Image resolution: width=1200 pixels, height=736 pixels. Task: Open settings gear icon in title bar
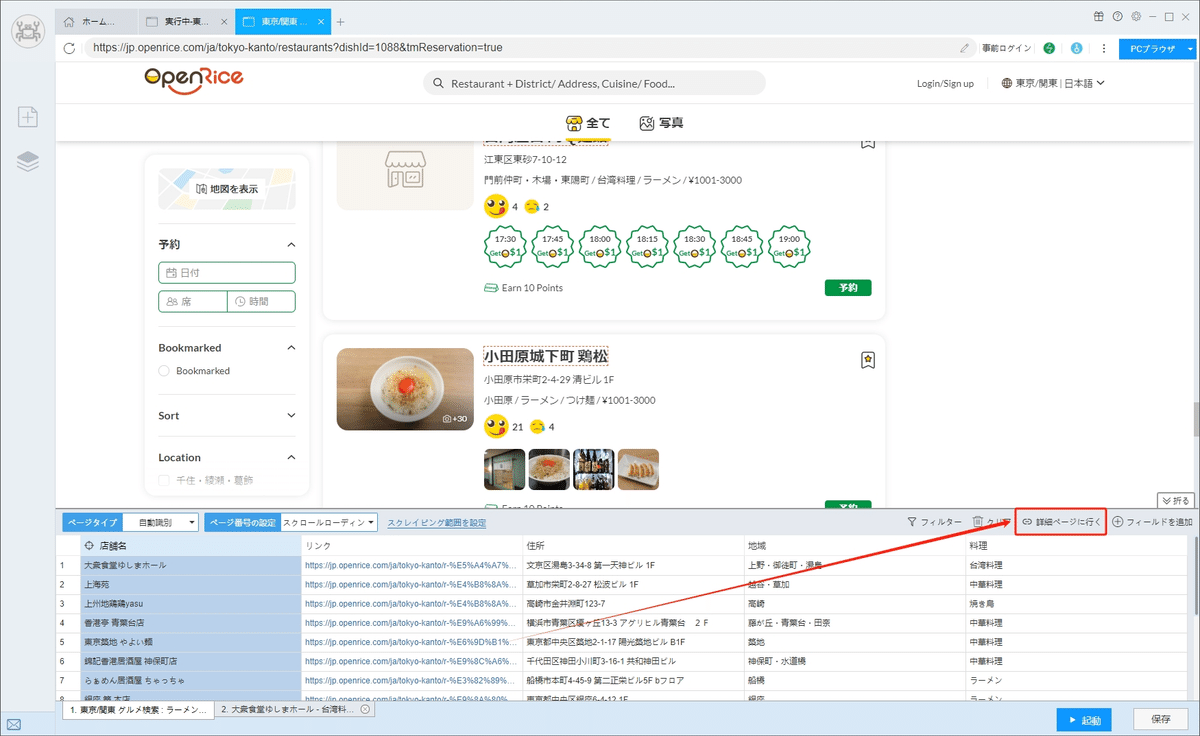1135,16
